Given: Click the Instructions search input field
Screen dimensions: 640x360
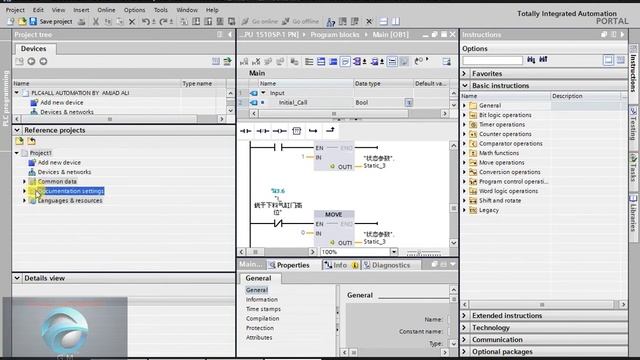Looking at the screenshot, I should pos(492,60).
